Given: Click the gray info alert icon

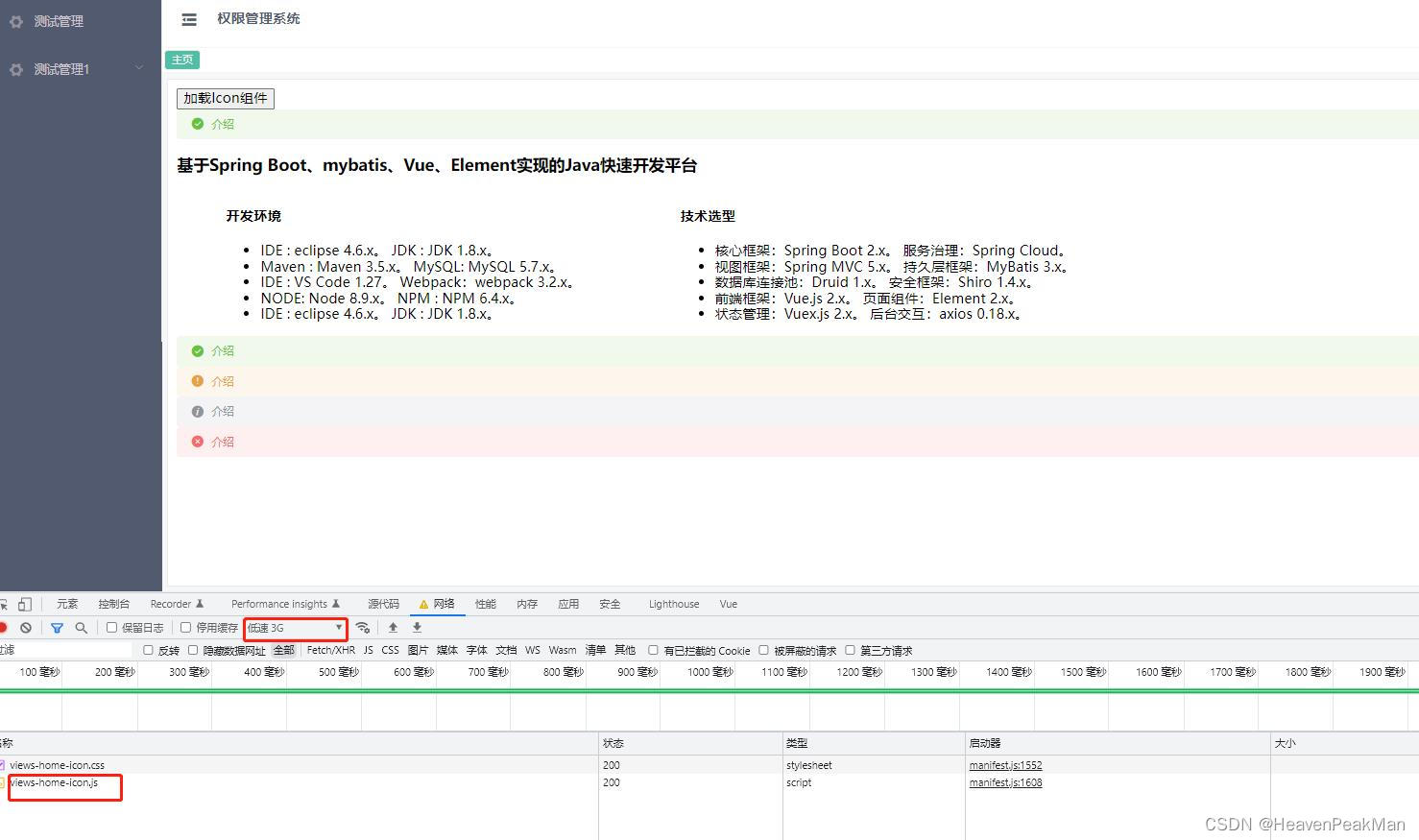Looking at the screenshot, I should [198, 411].
